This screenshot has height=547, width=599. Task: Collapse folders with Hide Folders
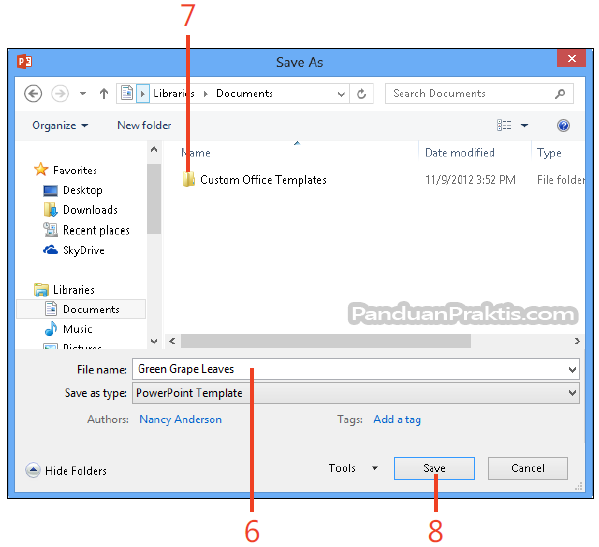coord(76,471)
